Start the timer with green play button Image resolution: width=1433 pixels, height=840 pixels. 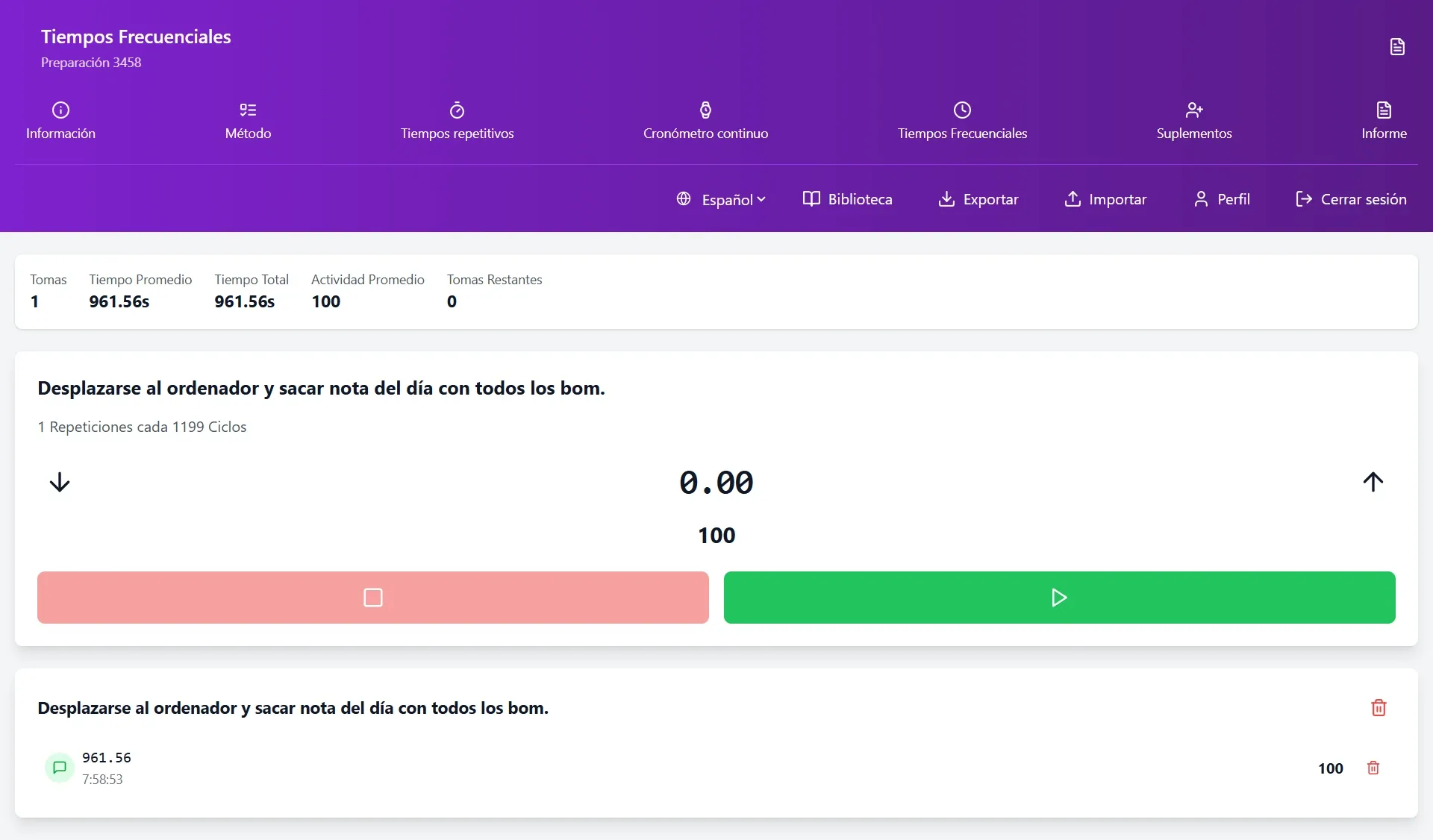pos(1059,598)
